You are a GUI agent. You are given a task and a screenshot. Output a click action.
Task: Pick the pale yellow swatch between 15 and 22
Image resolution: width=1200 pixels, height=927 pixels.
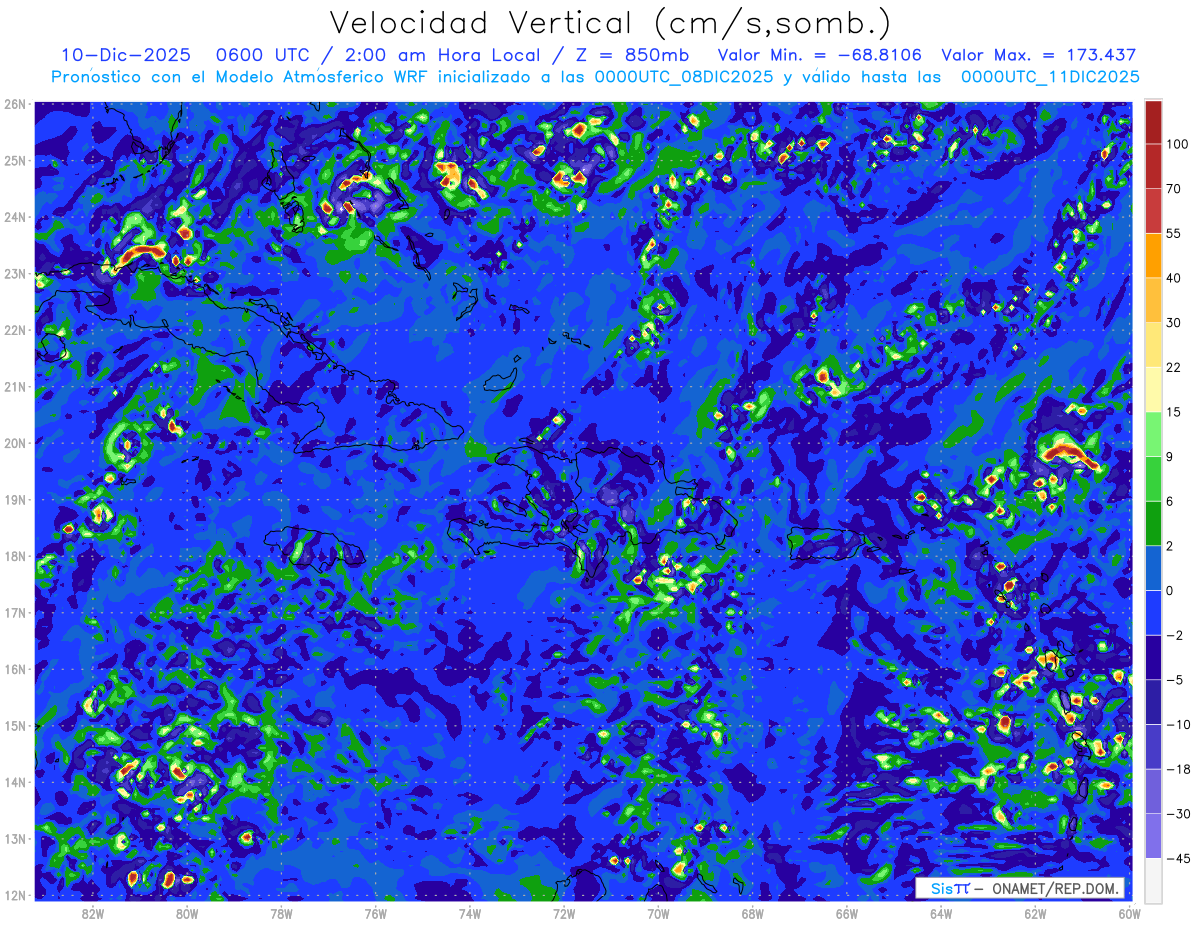[1154, 389]
